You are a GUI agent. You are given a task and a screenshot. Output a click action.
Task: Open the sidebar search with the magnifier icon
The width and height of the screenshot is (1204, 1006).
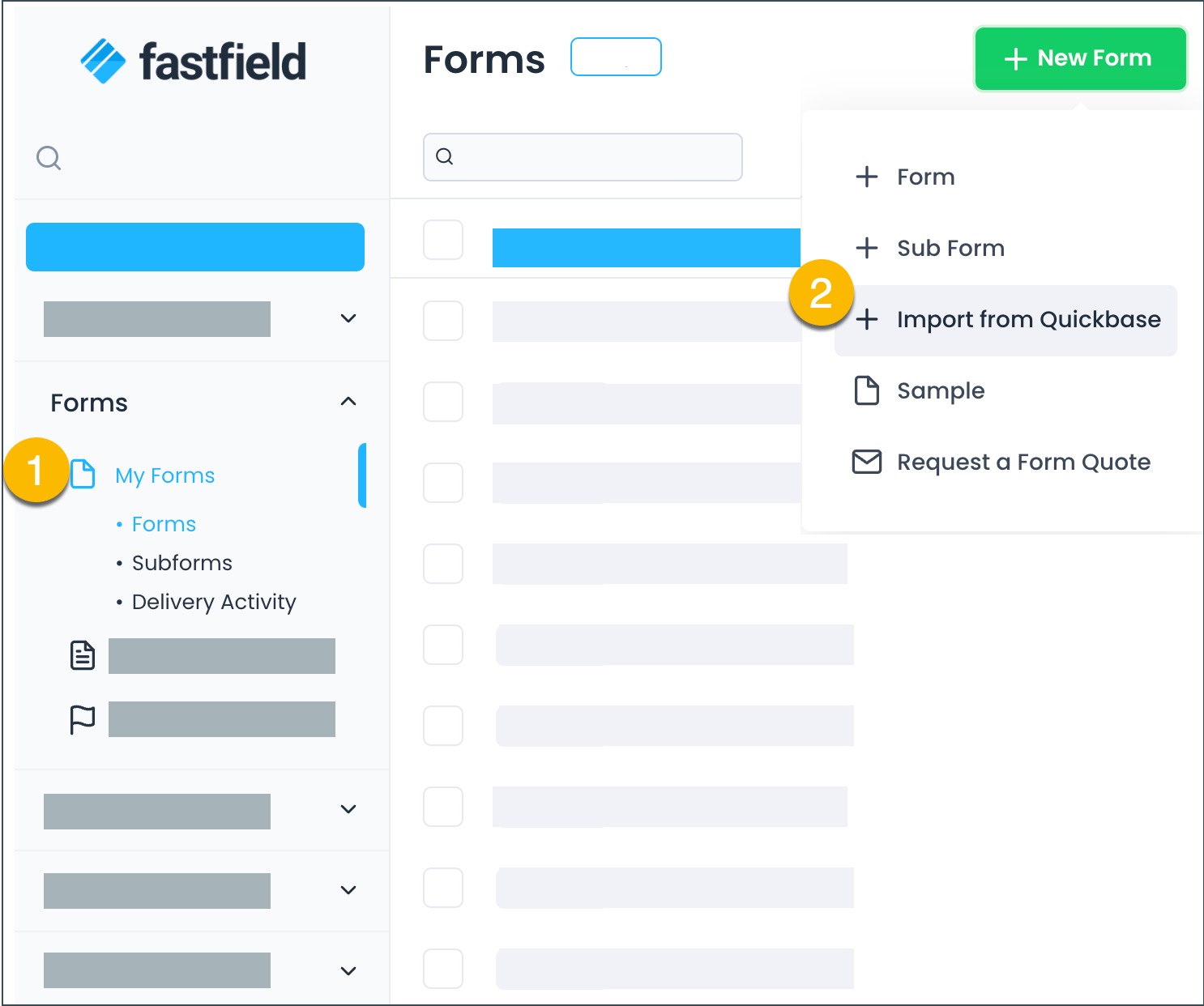[49, 158]
